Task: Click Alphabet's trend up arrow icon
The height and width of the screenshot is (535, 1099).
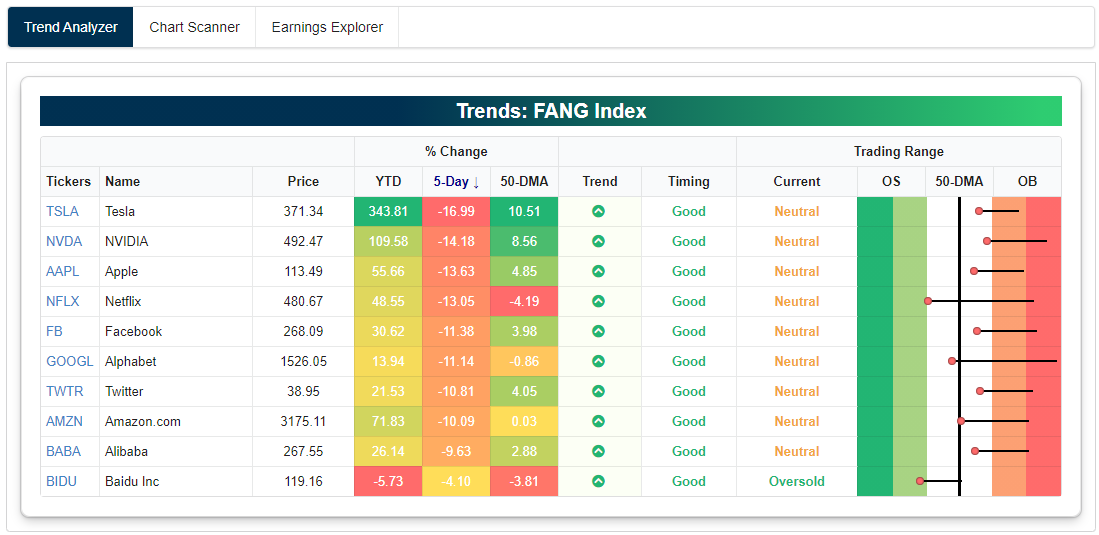Action: [x=598, y=361]
